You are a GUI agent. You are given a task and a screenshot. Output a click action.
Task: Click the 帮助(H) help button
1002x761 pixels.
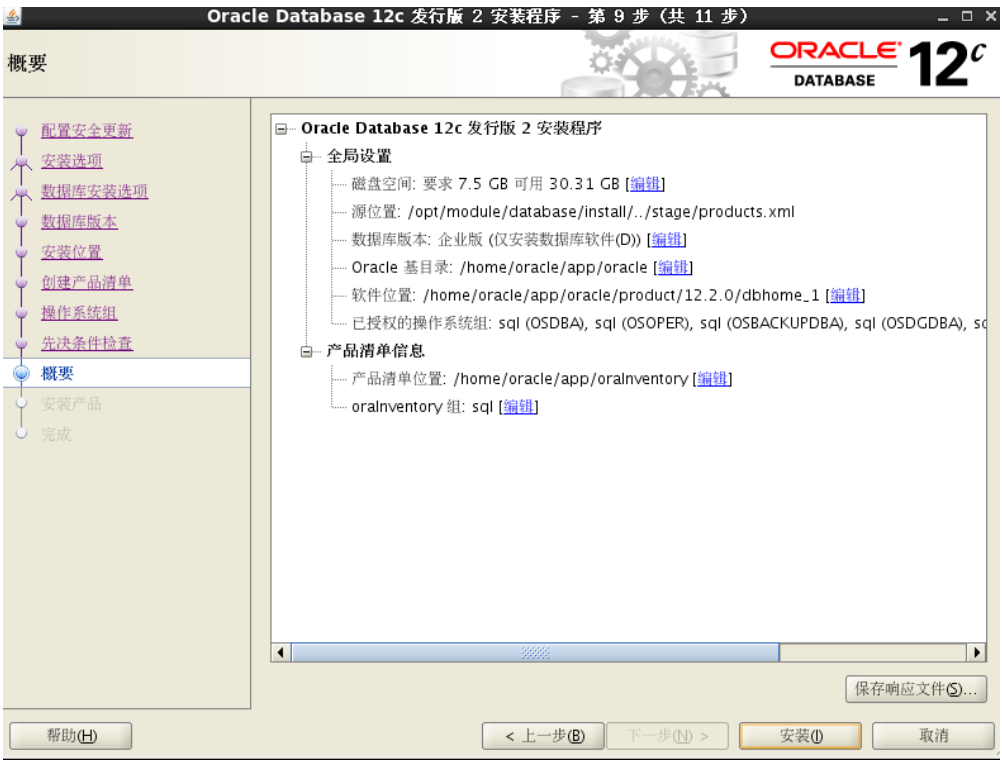(x=71, y=736)
